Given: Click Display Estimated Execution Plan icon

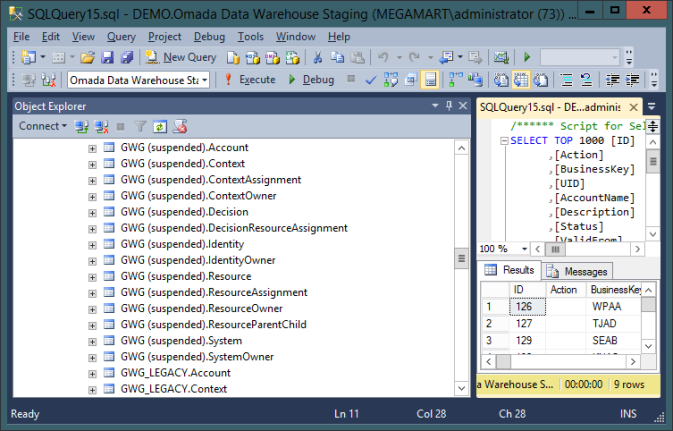Looking at the screenshot, I should coord(391,80).
